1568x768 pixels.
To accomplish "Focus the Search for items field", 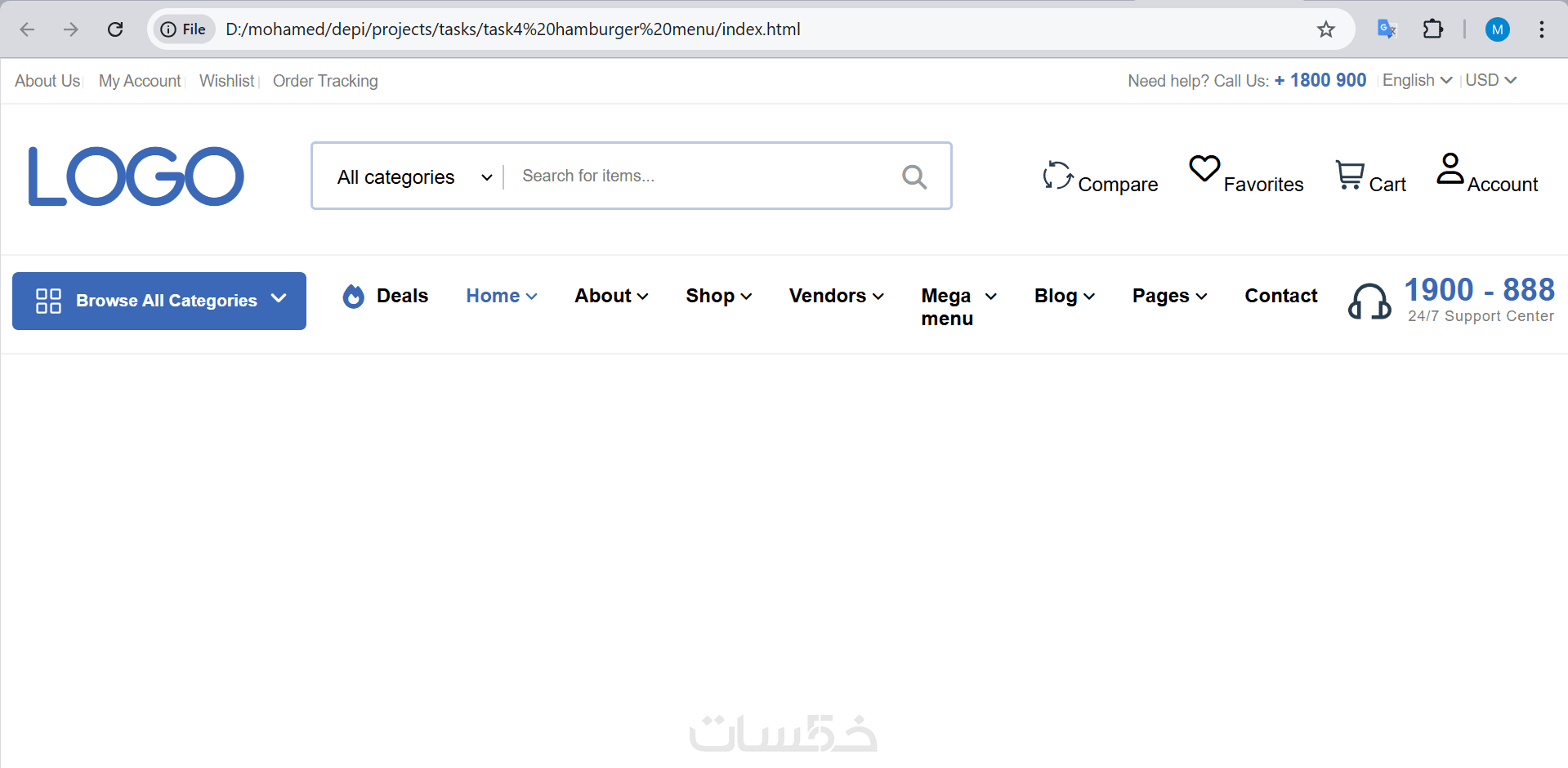I will [703, 176].
